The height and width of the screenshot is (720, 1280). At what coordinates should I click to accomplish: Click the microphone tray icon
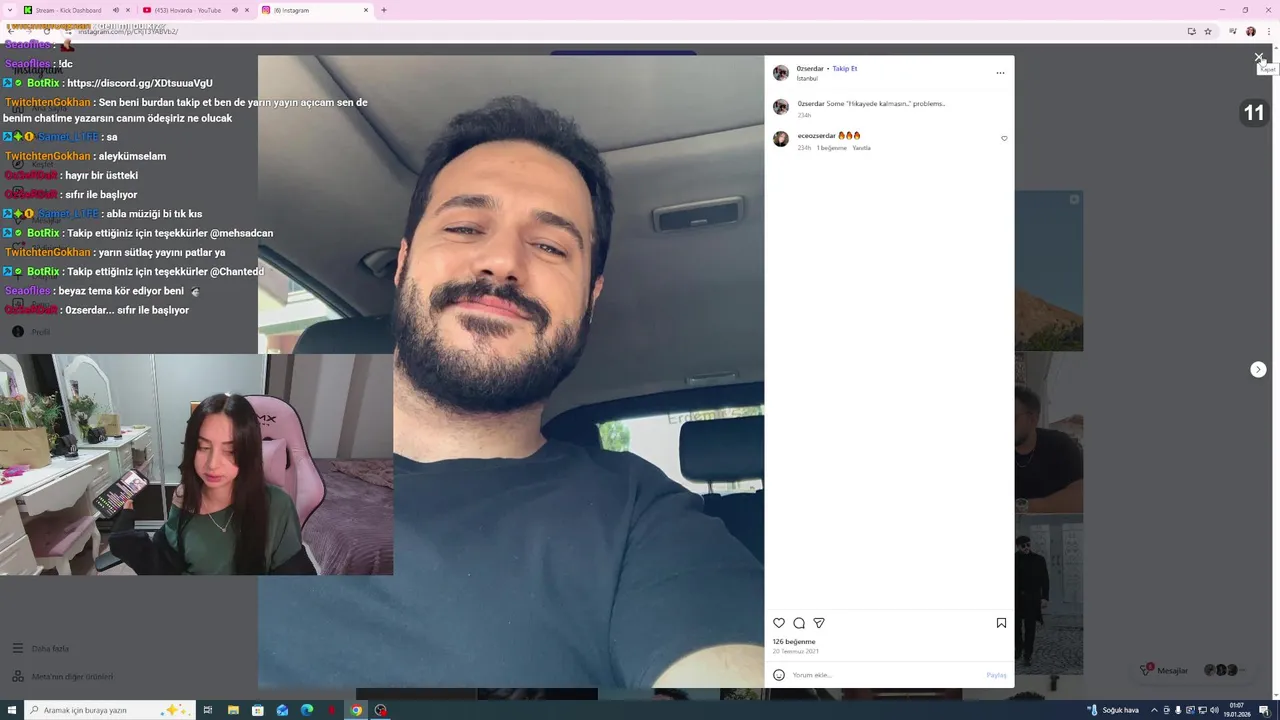[x=1178, y=710]
